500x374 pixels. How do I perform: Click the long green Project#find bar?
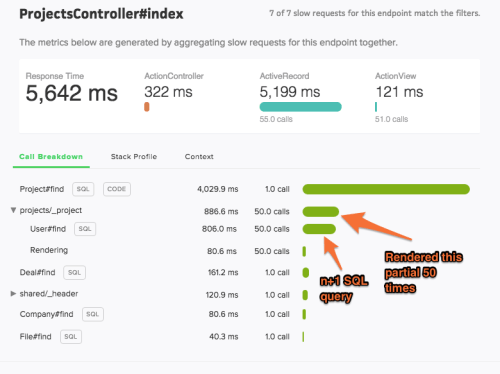pyautogui.click(x=386, y=189)
